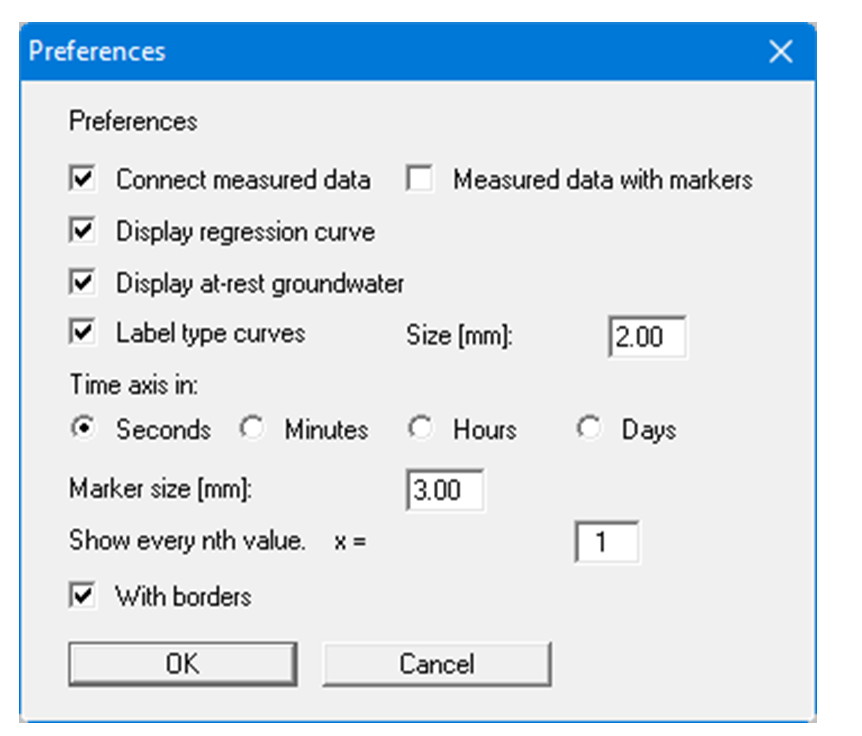Disable Display at-rest groundwater
862x736 pixels.
point(82,284)
